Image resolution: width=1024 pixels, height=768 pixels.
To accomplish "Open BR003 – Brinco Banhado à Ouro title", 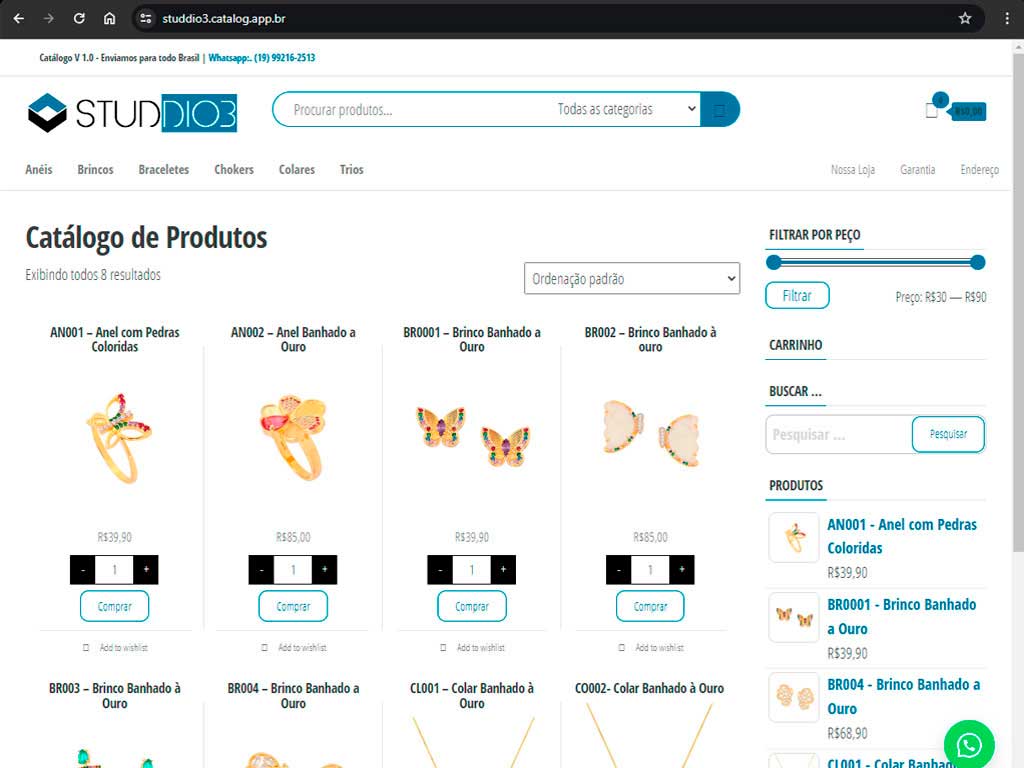I will (115, 696).
